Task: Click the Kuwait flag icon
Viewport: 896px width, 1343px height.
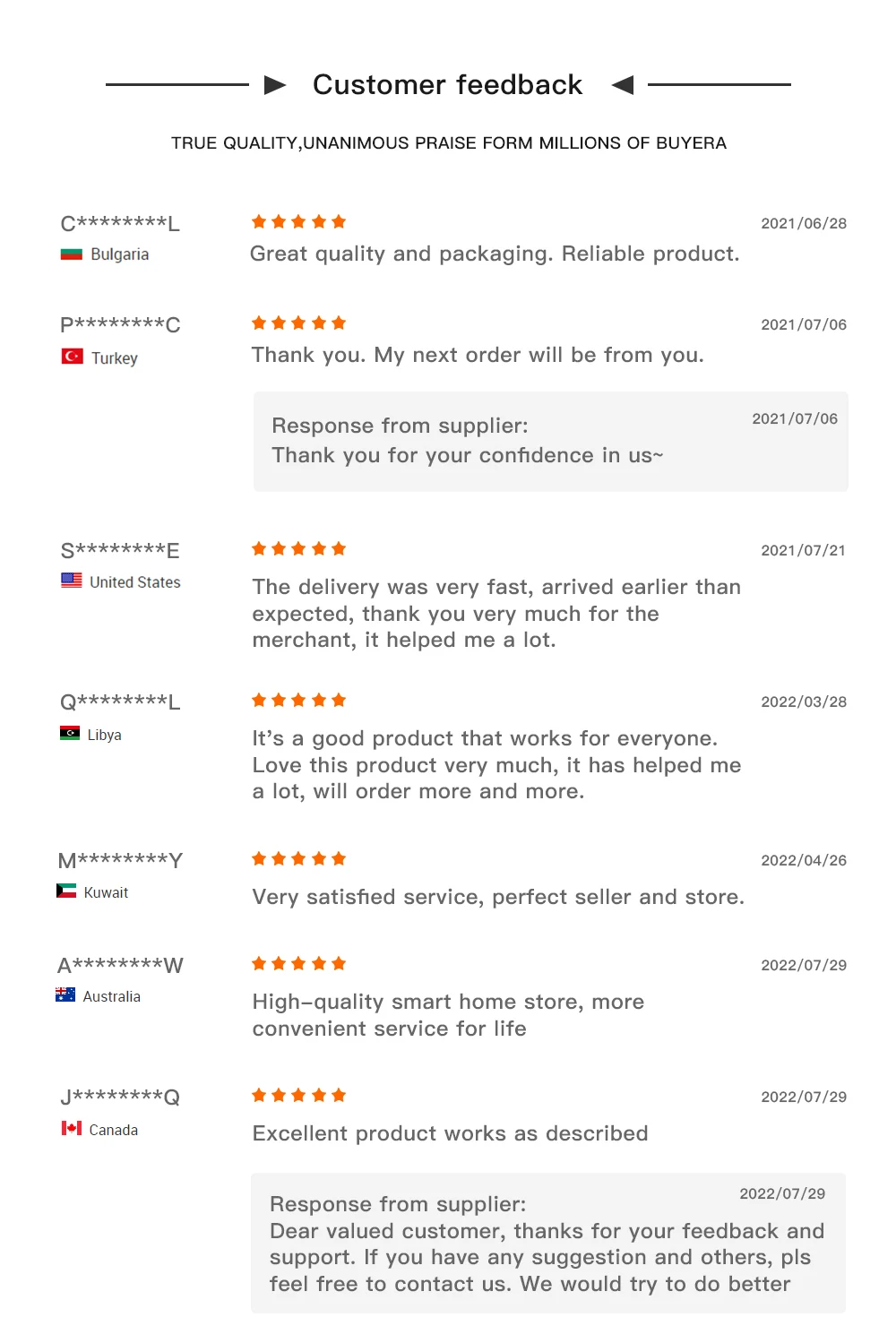Action: coord(66,891)
